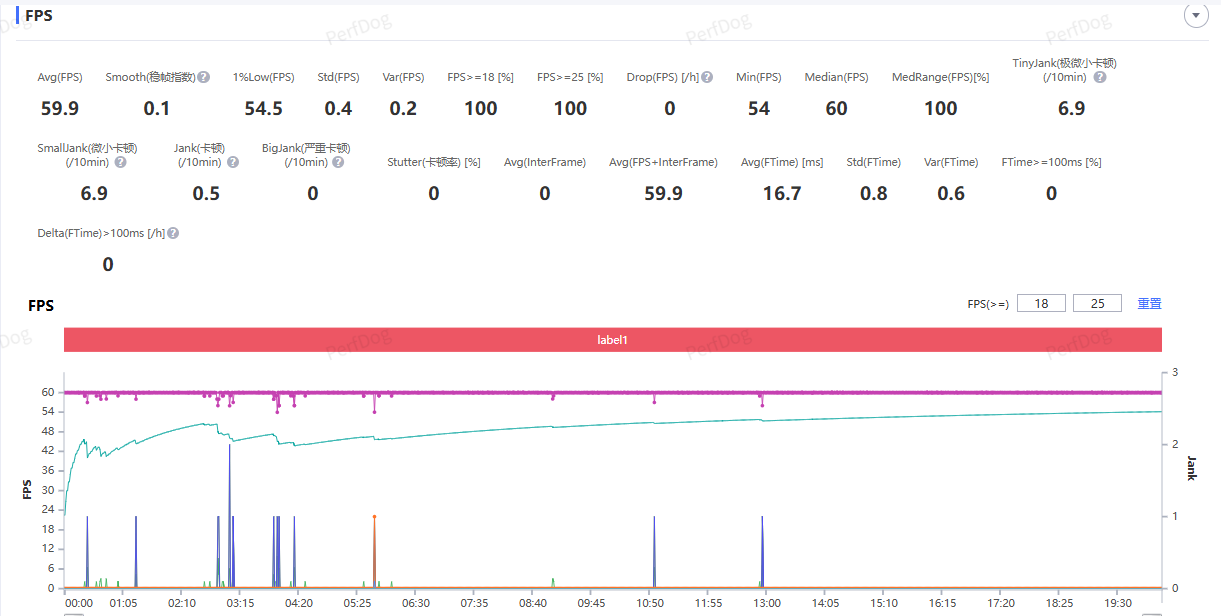Select the red label1 bar
Viewport: 1221px width, 616px height.
pyautogui.click(x=612, y=340)
